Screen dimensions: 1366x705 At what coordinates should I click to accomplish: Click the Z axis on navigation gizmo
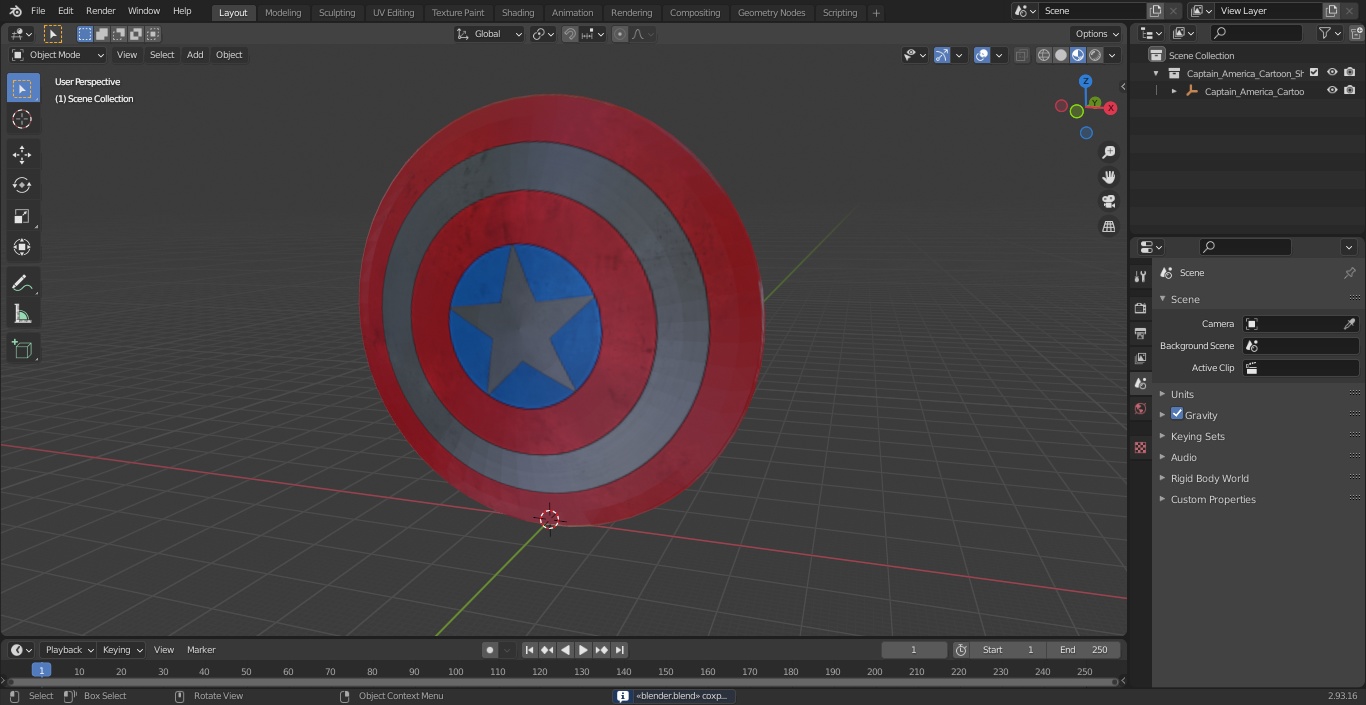[x=1086, y=81]
